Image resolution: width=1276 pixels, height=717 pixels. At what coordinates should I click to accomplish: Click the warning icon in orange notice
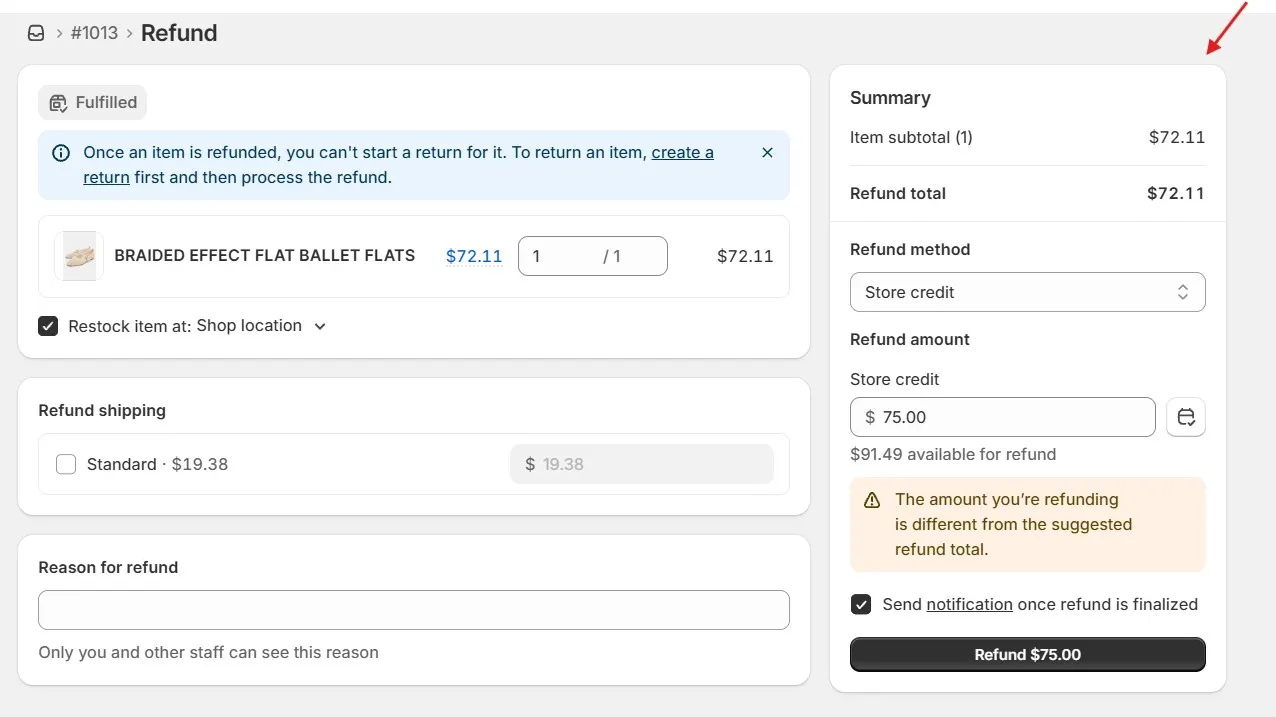coord(872,500)
